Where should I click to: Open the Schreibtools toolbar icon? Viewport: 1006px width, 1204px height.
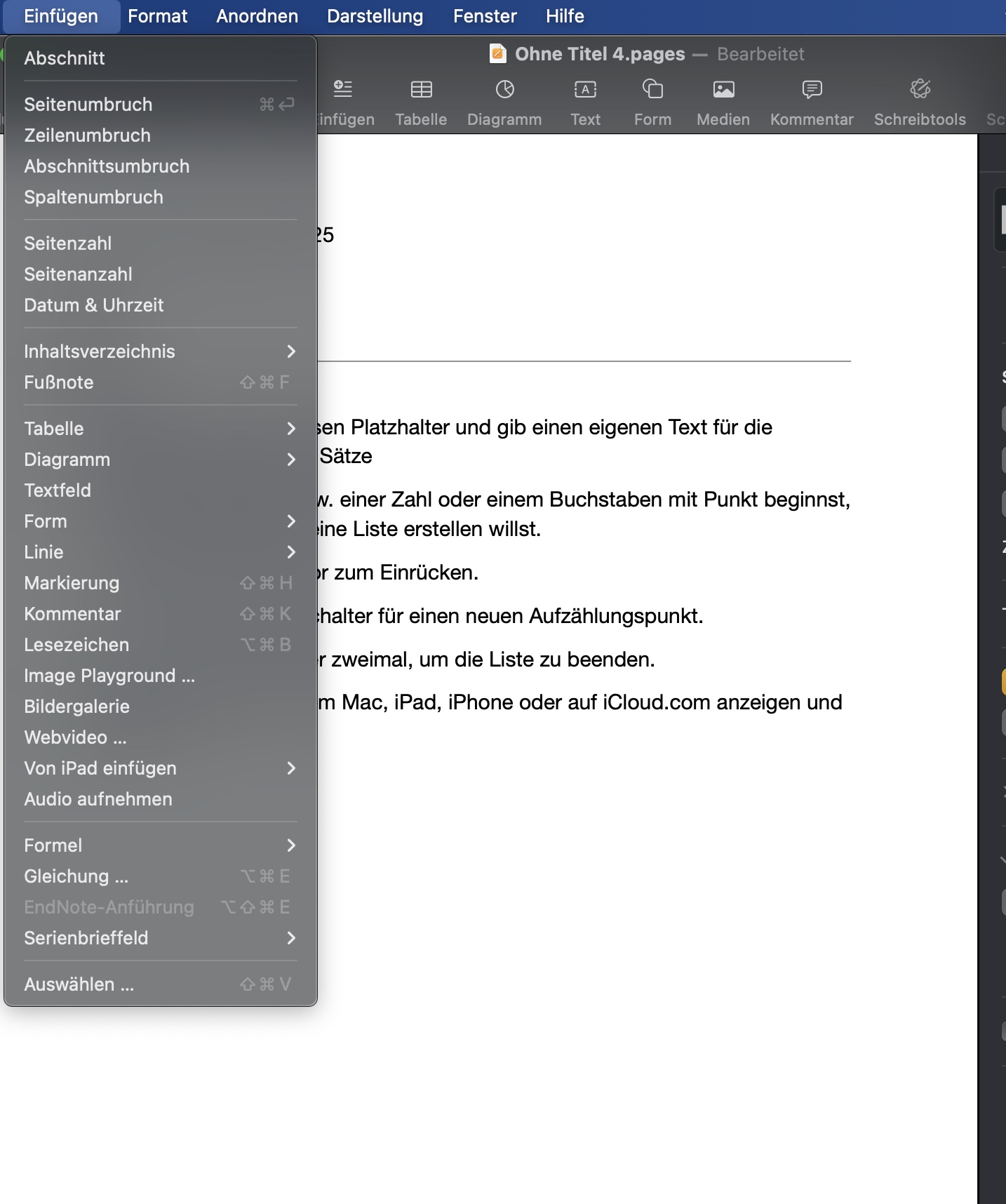920,90
